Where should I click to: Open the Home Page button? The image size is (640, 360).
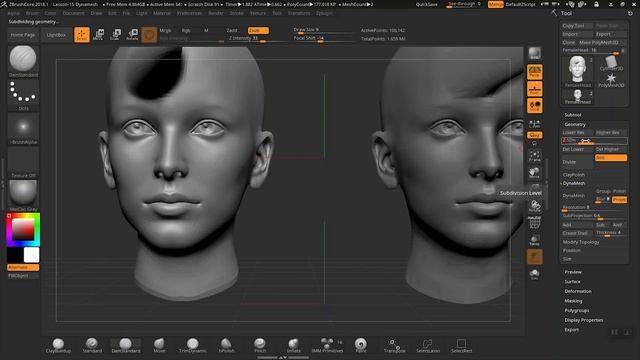[x=23, y=35]
